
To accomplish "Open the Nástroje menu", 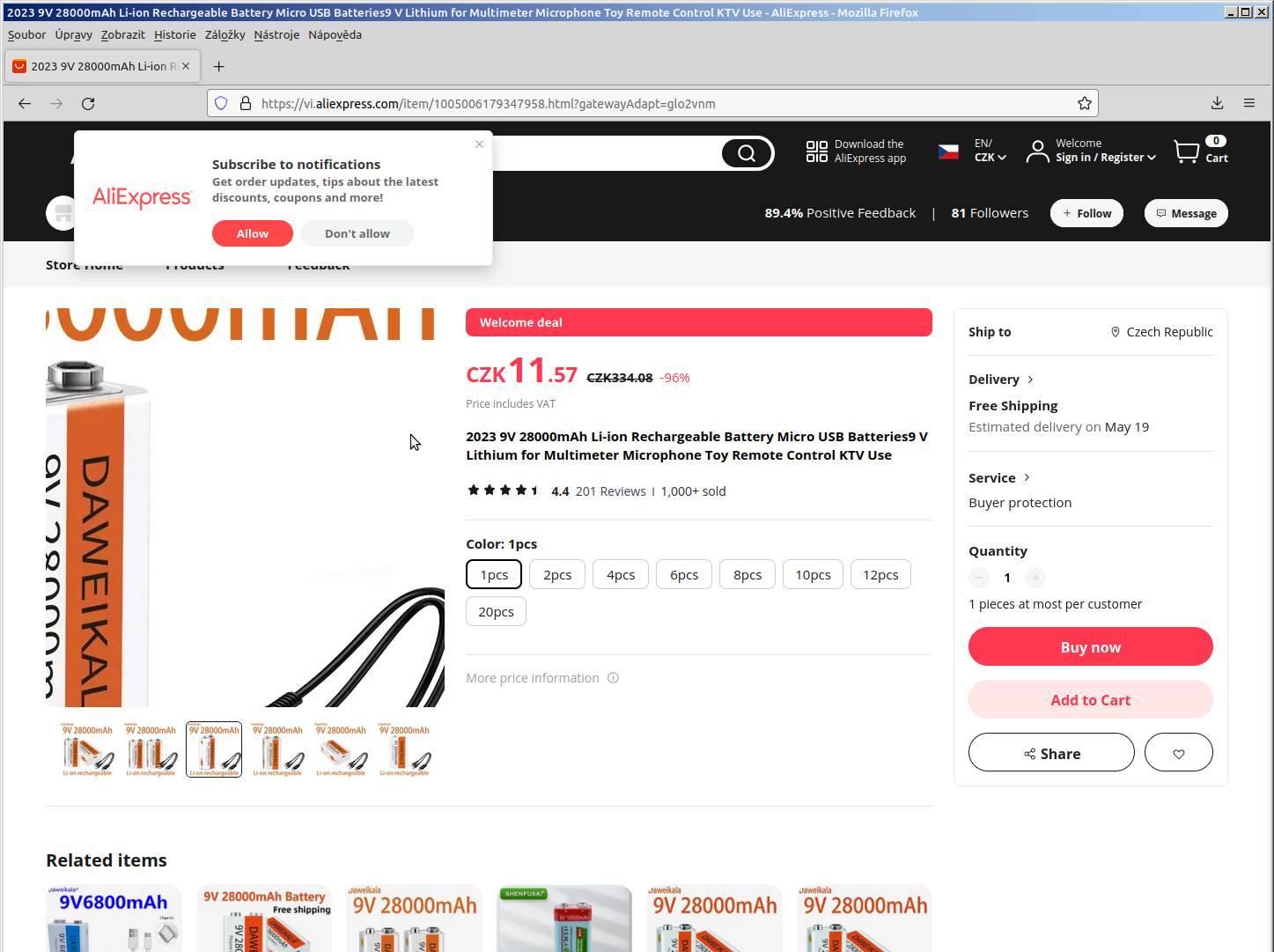I will click(276, 34).
